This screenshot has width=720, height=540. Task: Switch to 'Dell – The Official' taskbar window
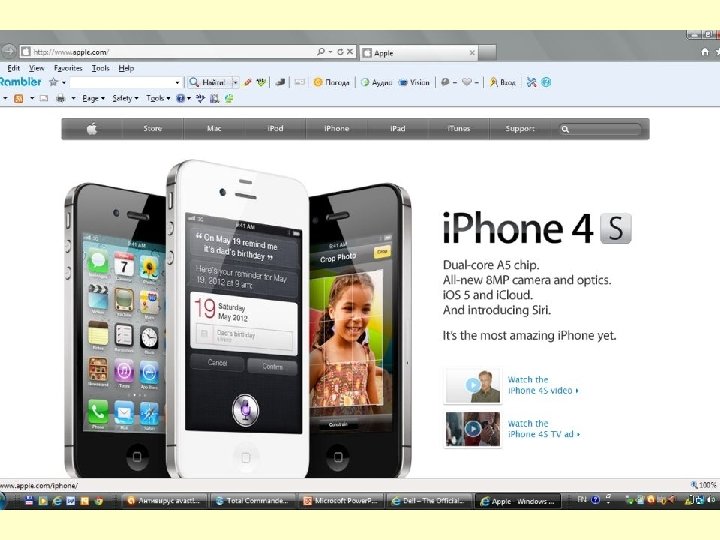429,501
